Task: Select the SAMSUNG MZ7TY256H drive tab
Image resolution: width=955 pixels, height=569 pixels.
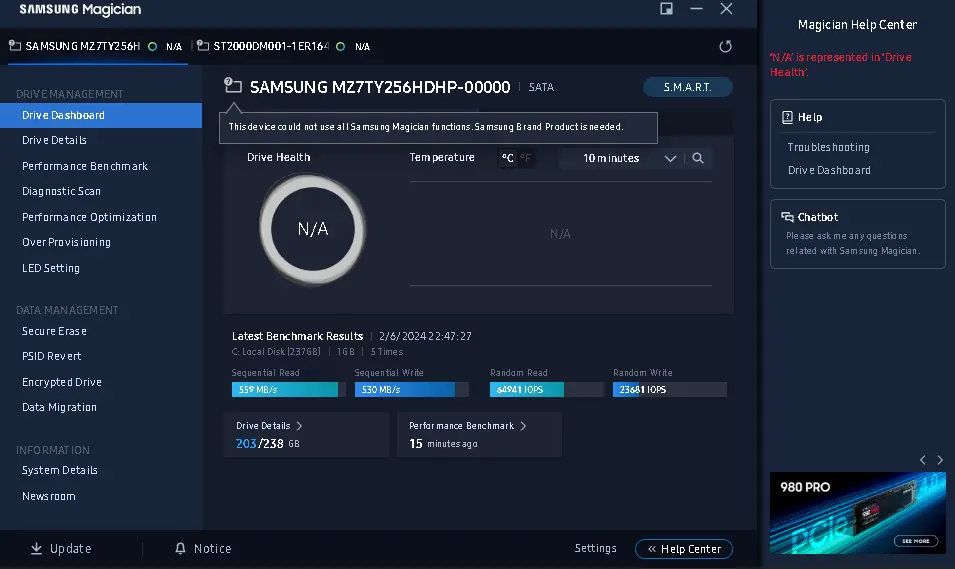Action: [95, 46]
